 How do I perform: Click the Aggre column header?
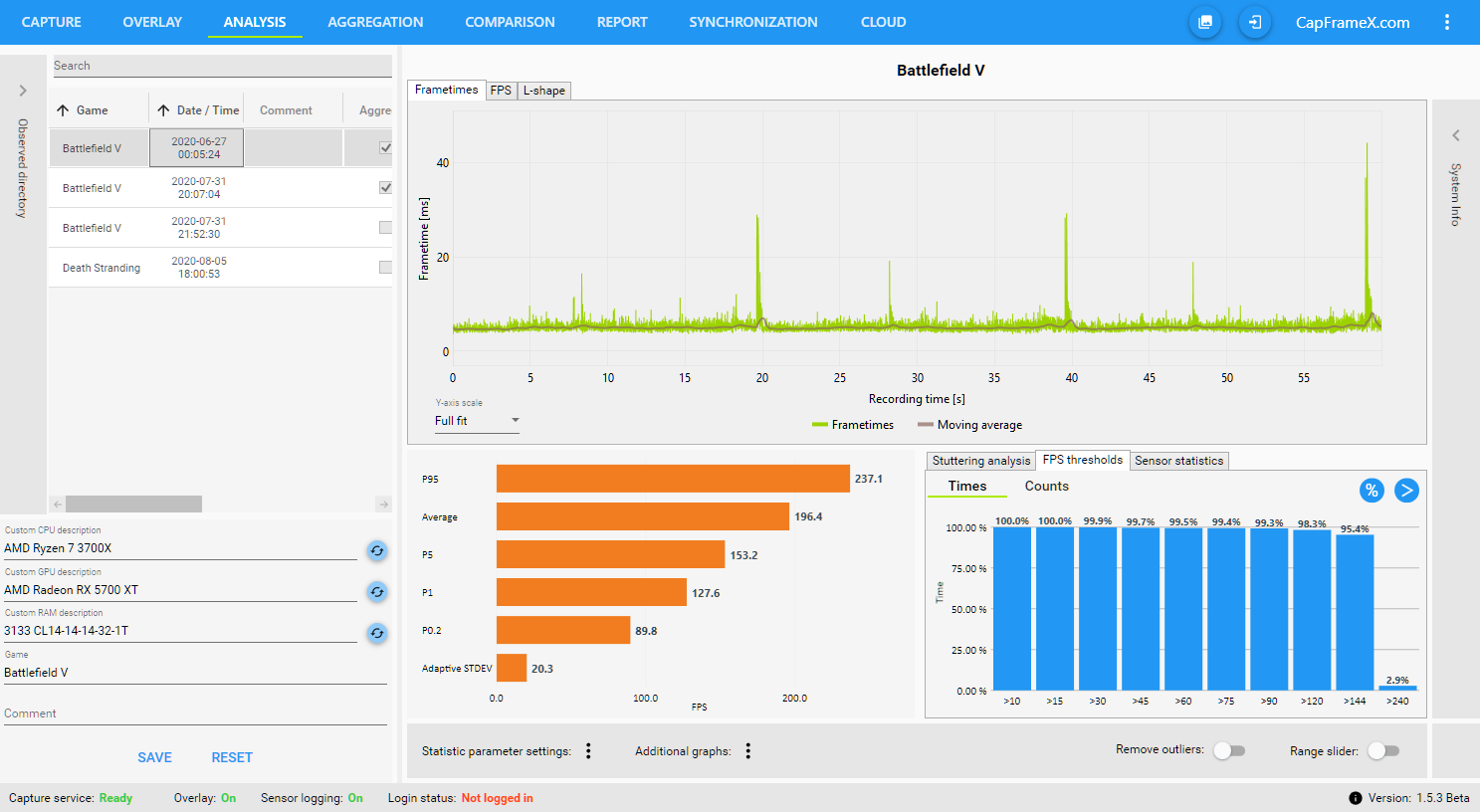pos(375,110)
